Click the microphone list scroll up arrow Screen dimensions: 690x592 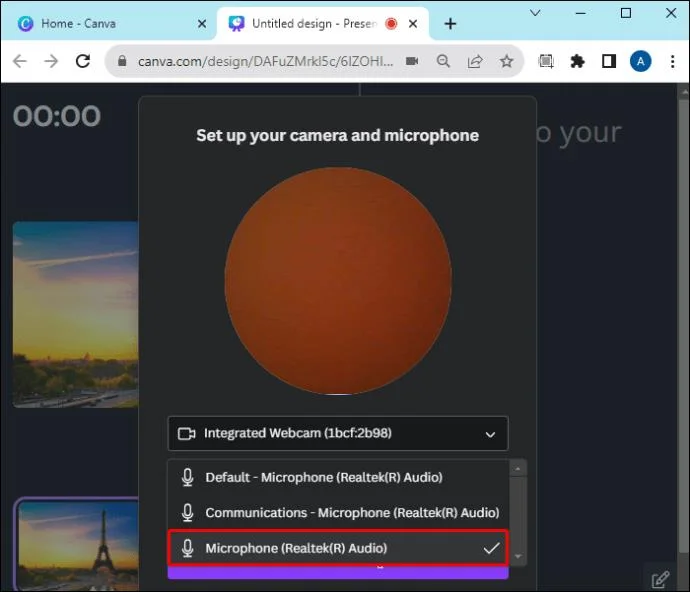[x=518, y=469]
